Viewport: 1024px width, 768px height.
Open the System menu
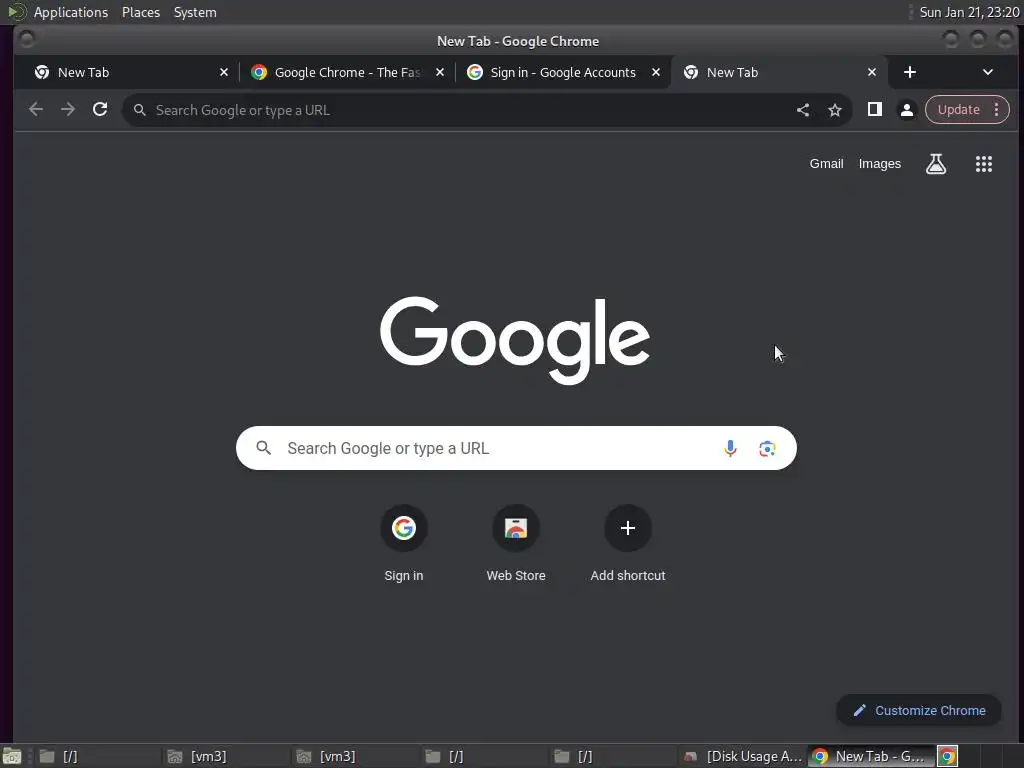pos(195,12)
